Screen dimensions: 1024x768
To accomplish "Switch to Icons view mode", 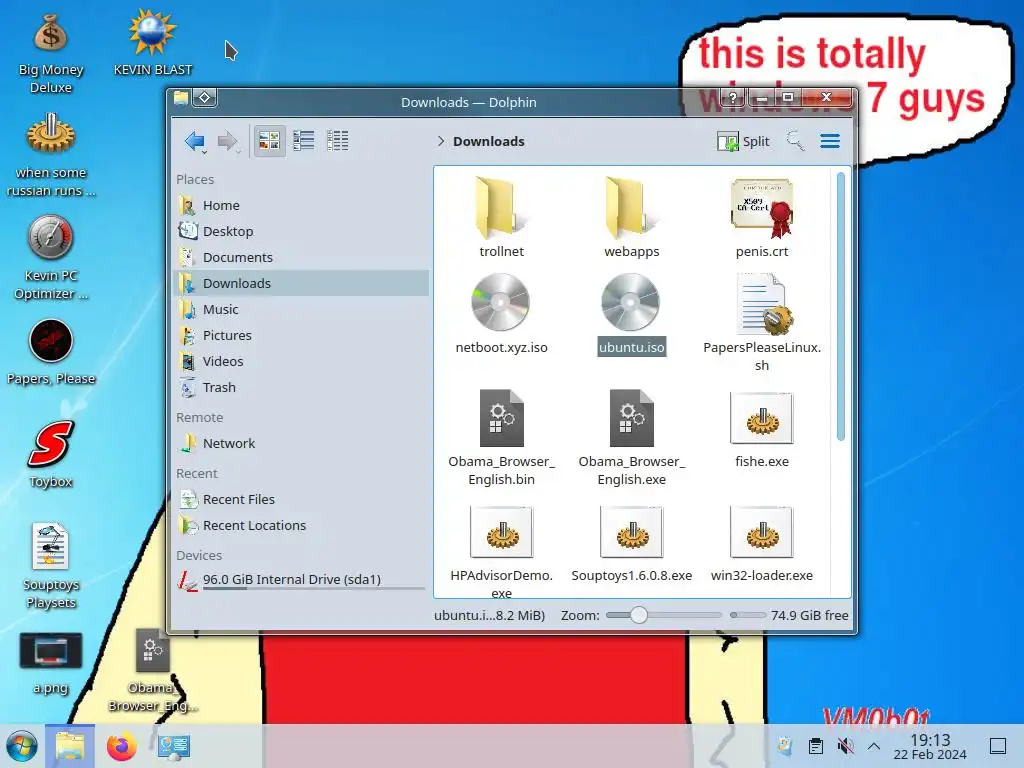I will coord(269,140).
